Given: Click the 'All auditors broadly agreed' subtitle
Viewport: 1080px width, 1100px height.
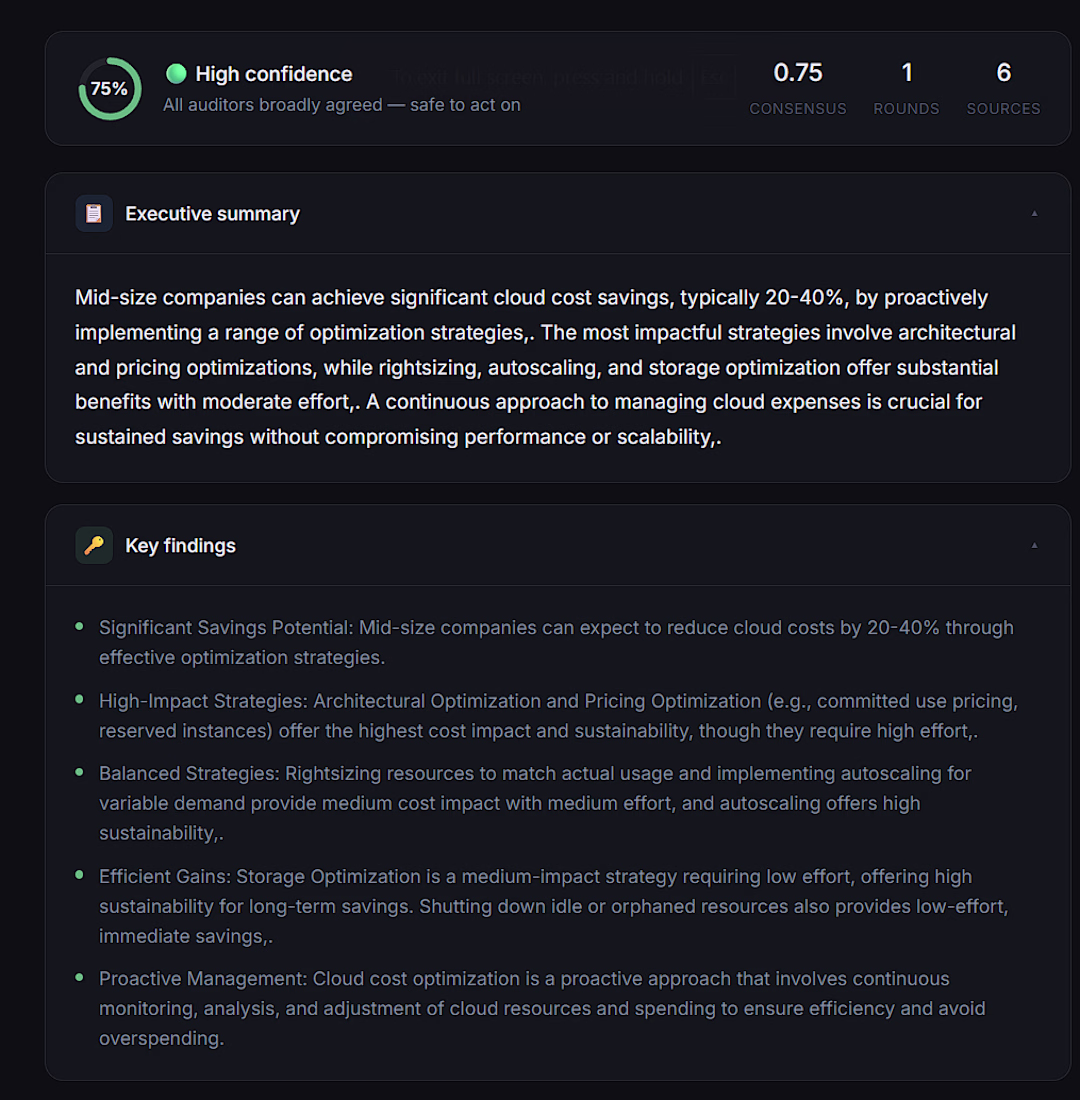Looking at the screenshot, I should (x=342, y=105).
